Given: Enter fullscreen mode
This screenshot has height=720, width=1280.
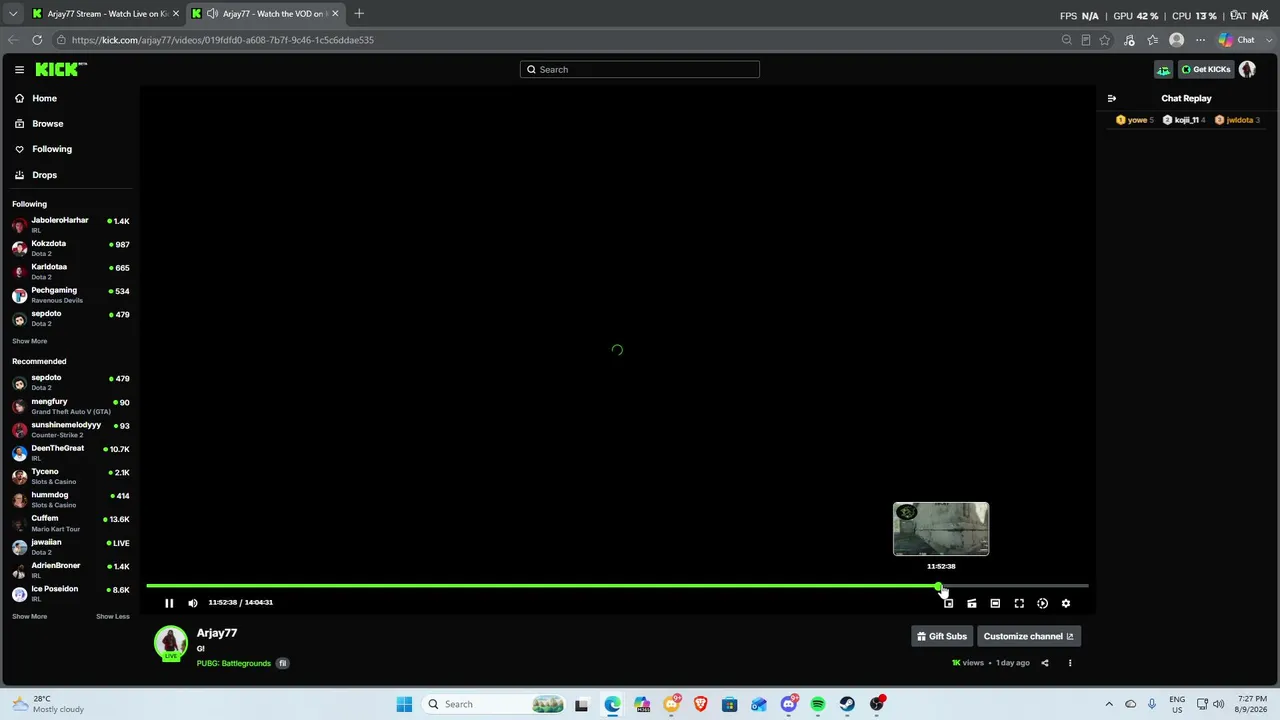Looking at the screenshot, I should click(x=1019, y=603).
